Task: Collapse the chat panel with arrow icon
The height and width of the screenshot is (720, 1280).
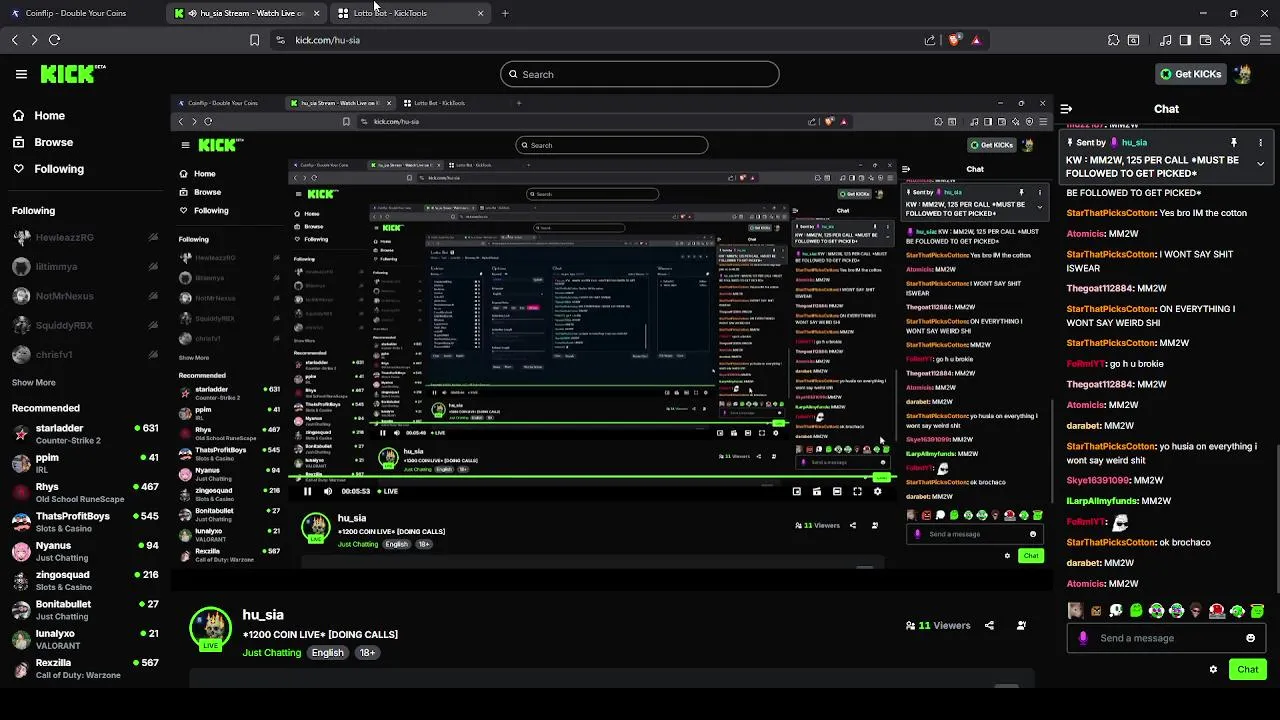Action: [x=1066, y=109]
